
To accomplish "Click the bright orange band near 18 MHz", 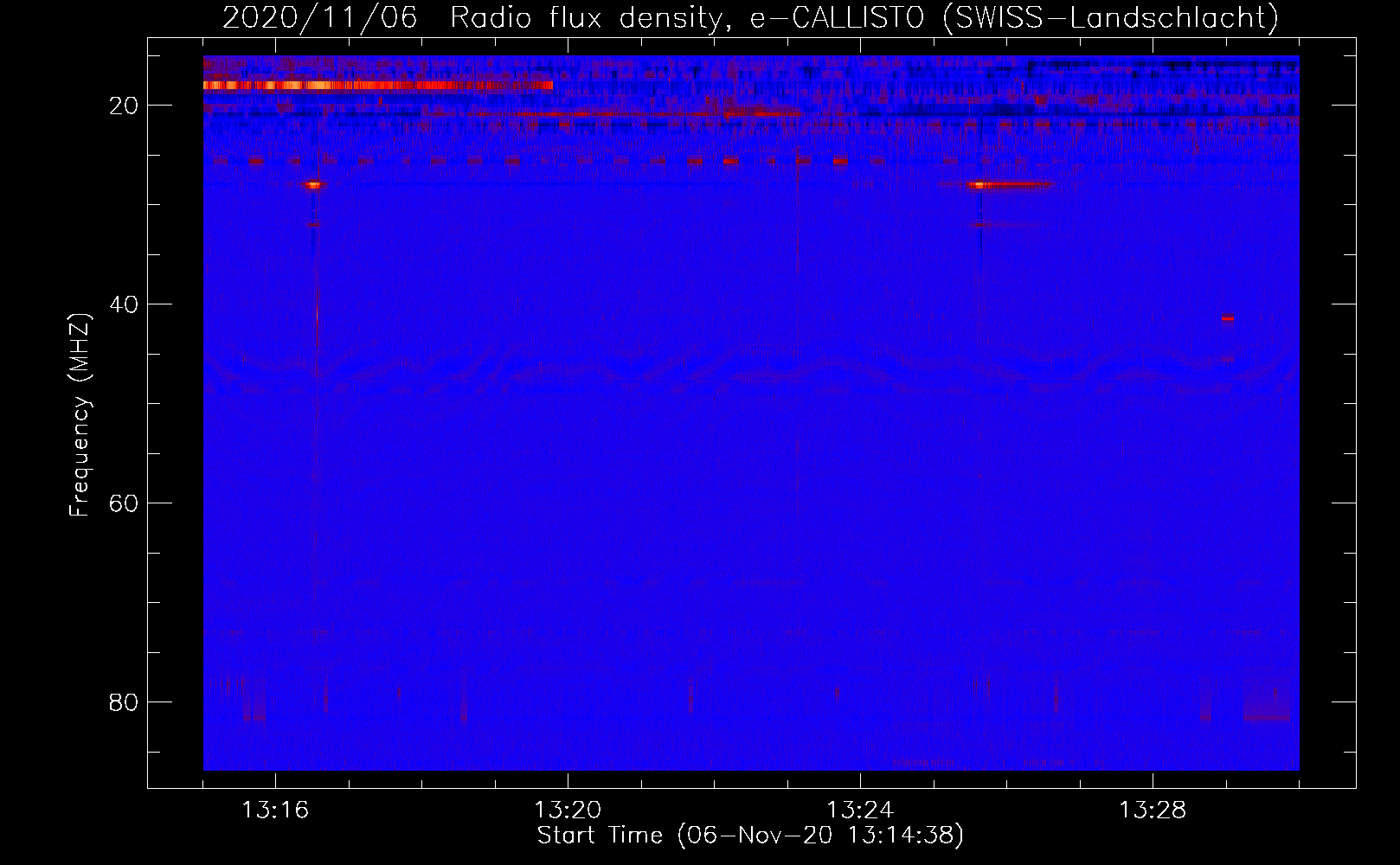I will pyautogui.click(x=378, y=86).
